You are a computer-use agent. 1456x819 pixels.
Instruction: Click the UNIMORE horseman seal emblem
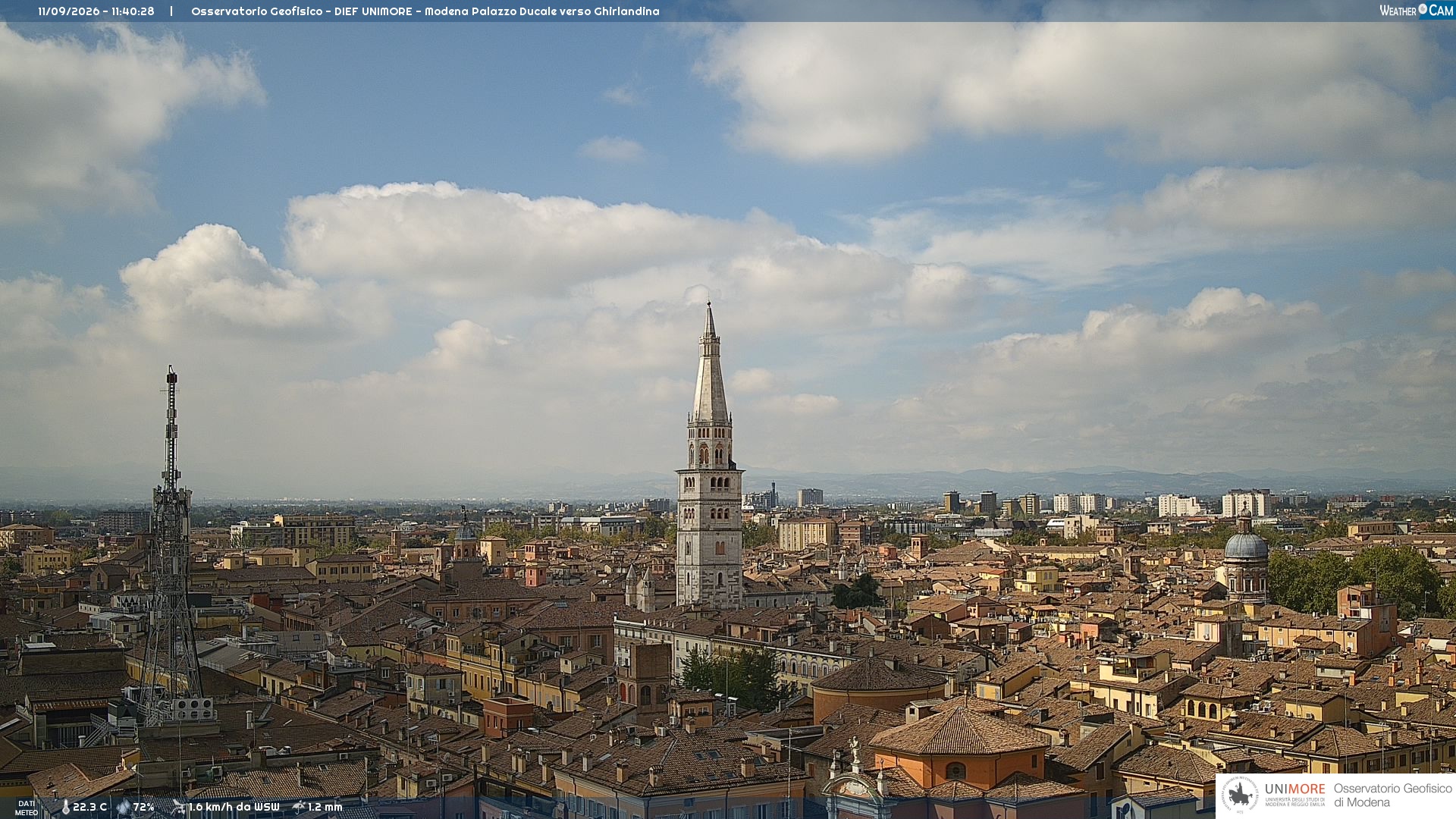click(x=1241, y=795)
